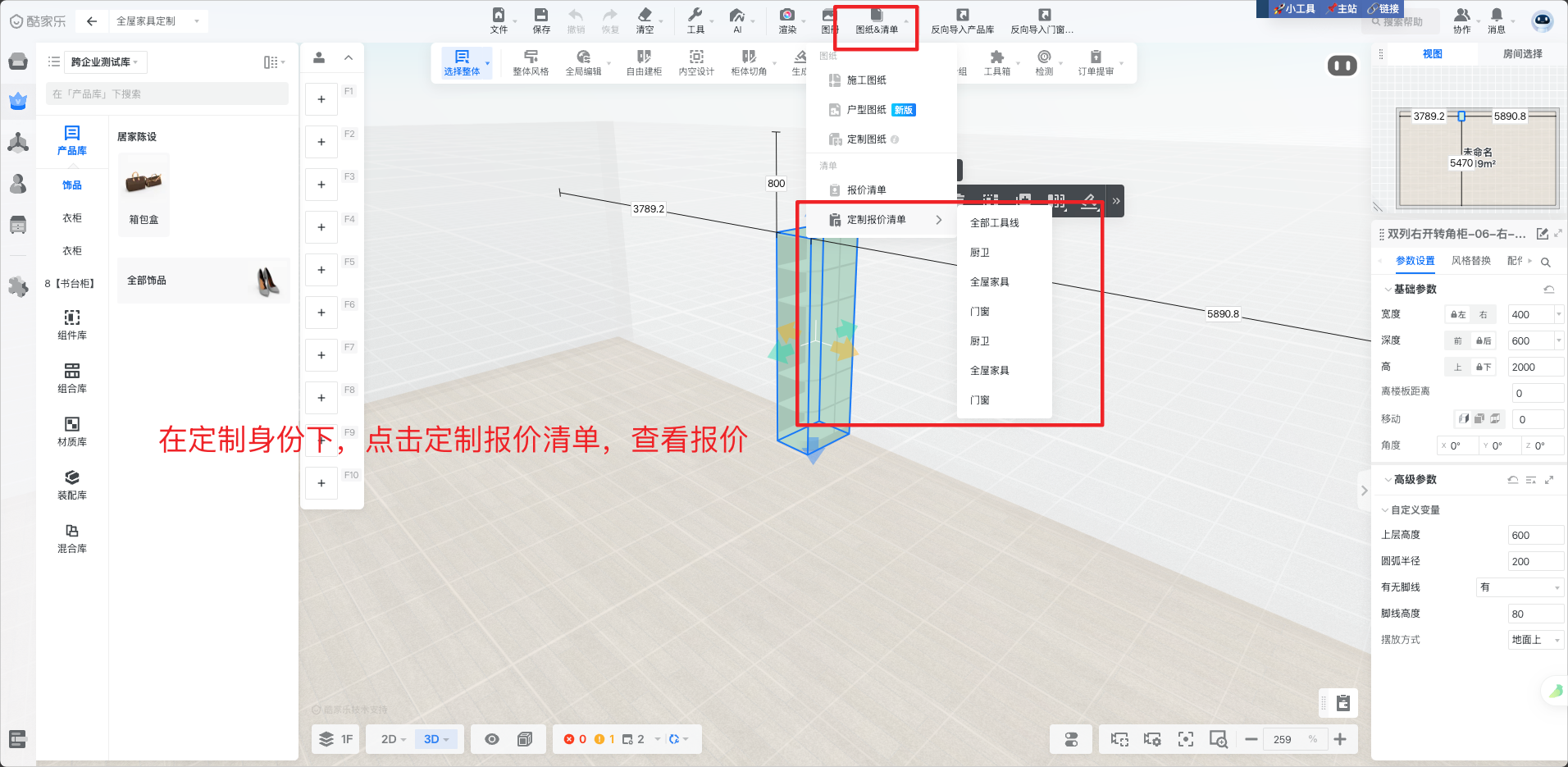Open the 跨企业测试库 library dropdown

105,62
